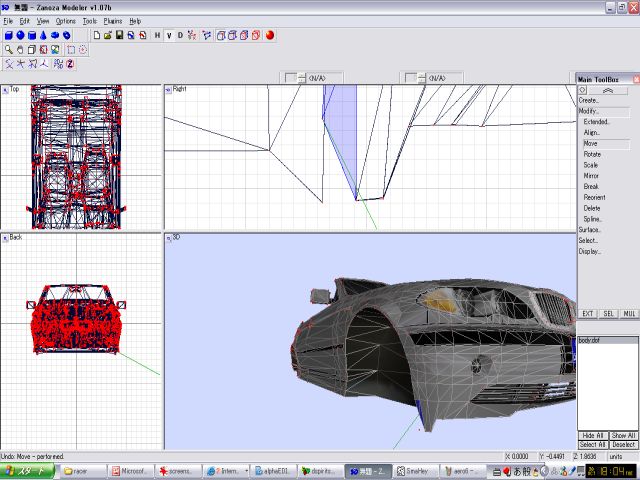This screenshot has width=640, height=480.
Task: Click the blue cube primitive icon
Action: pyautogui.click(x=8, y=35)
